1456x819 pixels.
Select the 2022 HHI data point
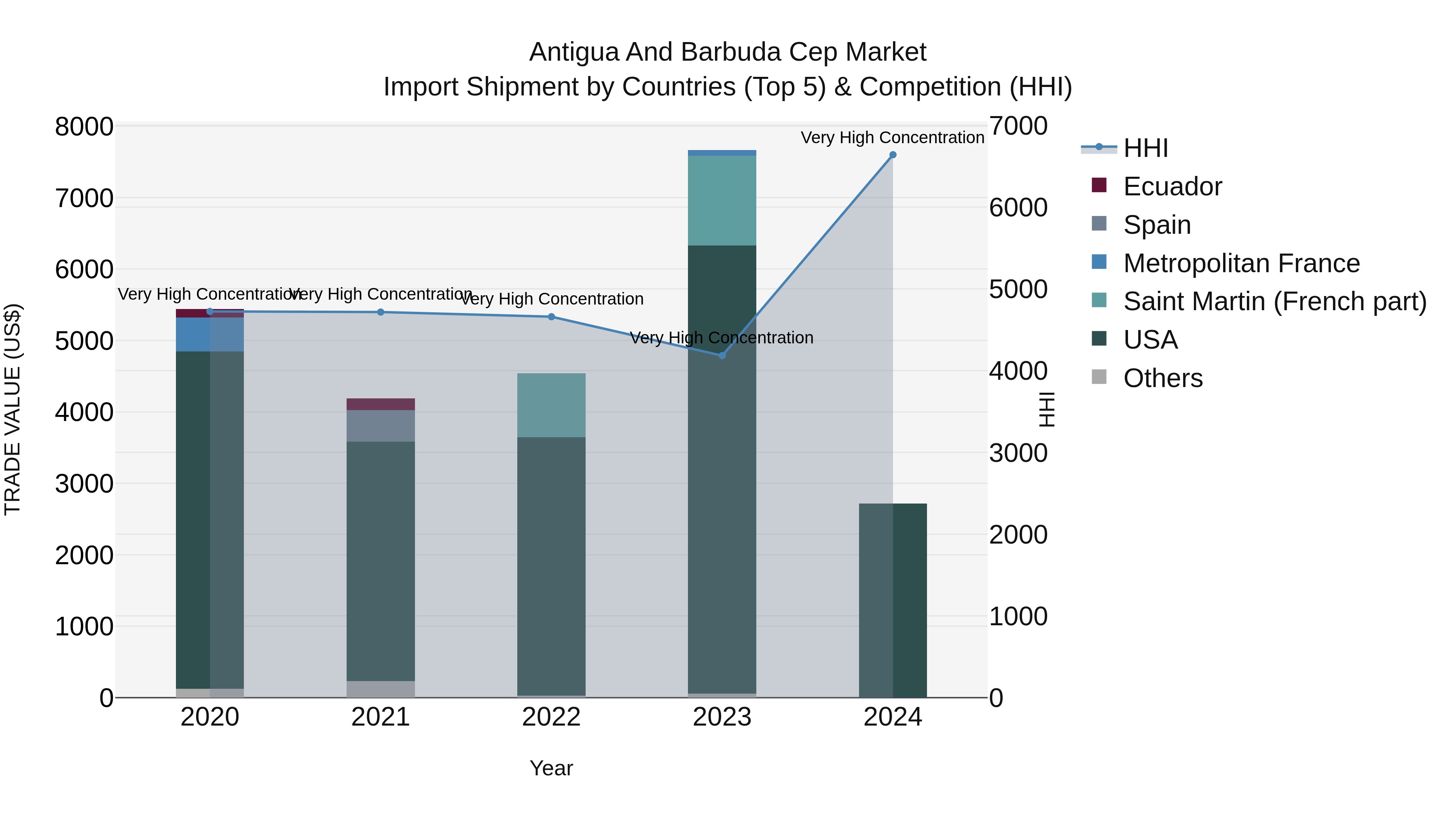(x=552, y=317)
